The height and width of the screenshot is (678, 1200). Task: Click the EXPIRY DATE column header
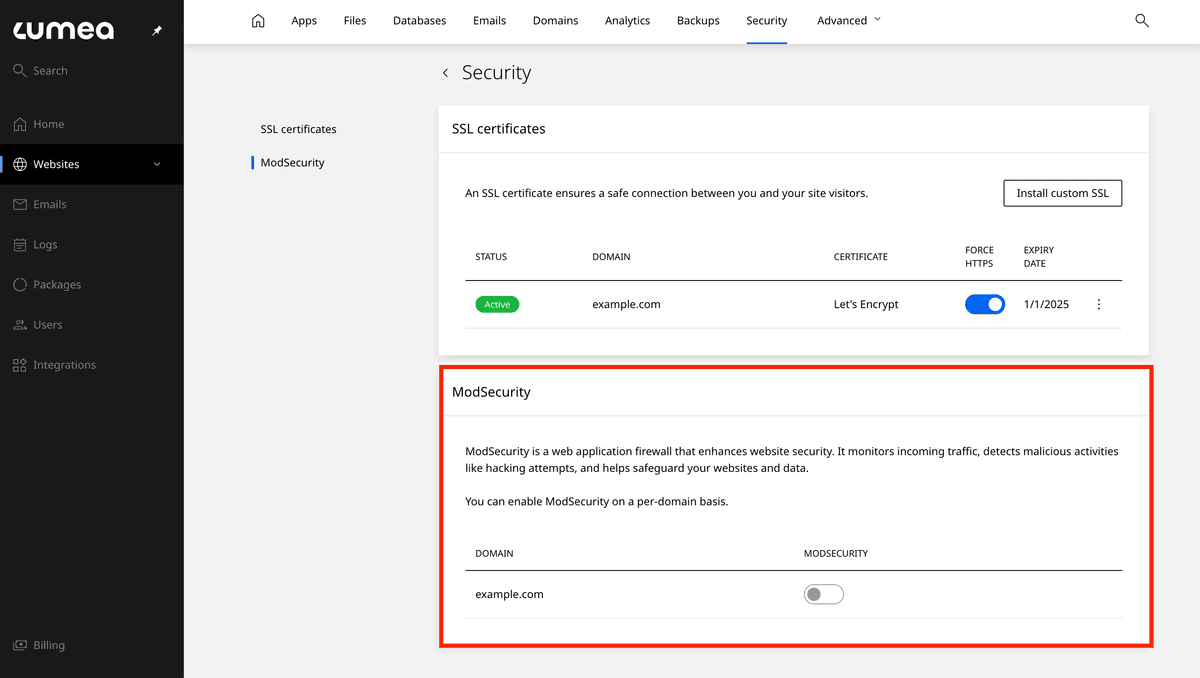[1039, 257]
